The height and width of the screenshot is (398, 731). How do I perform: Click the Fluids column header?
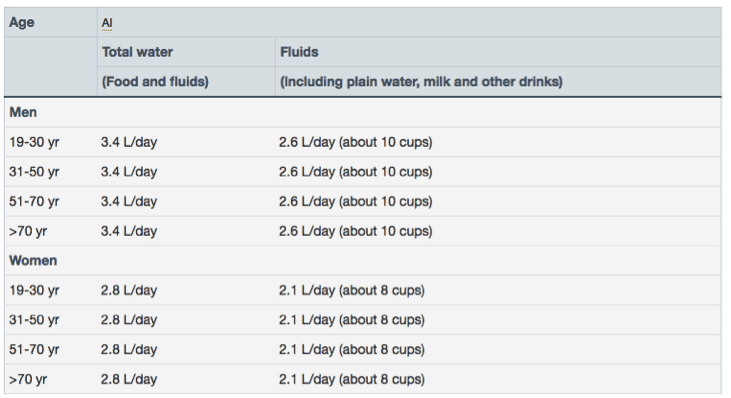coord(299,52)
